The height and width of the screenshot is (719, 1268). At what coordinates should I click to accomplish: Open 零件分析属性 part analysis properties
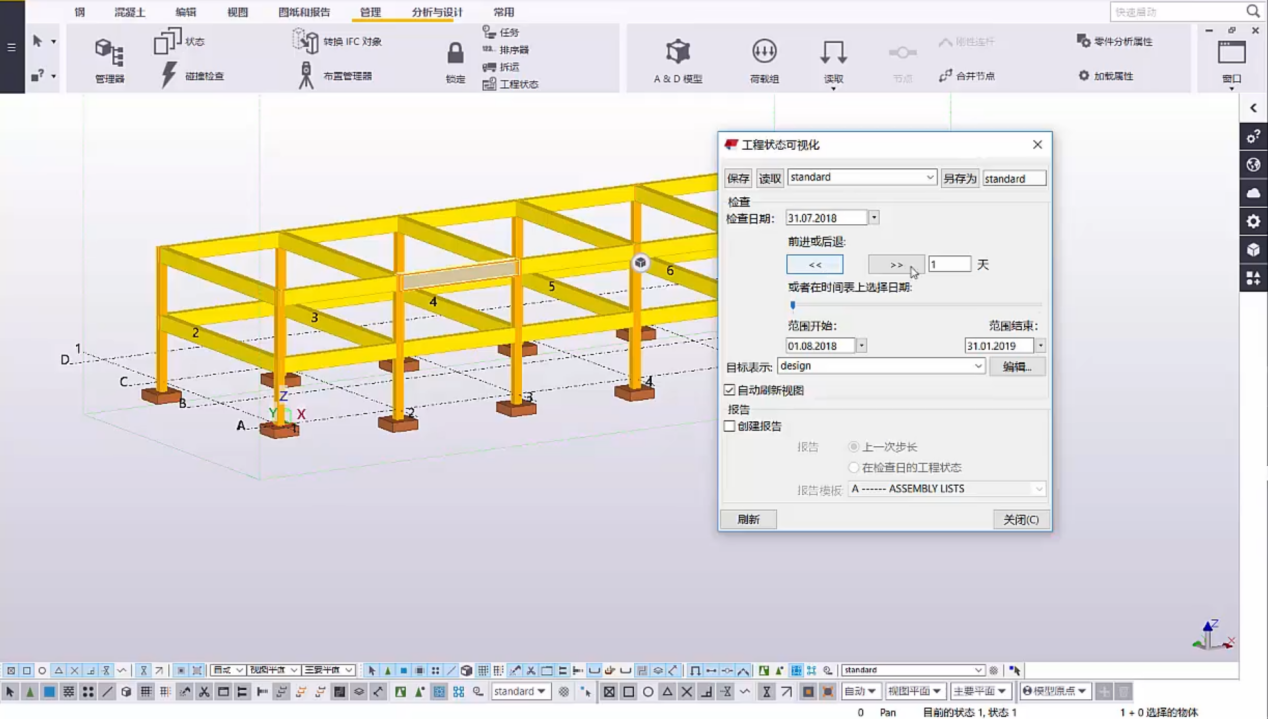tap(1114, 41)
